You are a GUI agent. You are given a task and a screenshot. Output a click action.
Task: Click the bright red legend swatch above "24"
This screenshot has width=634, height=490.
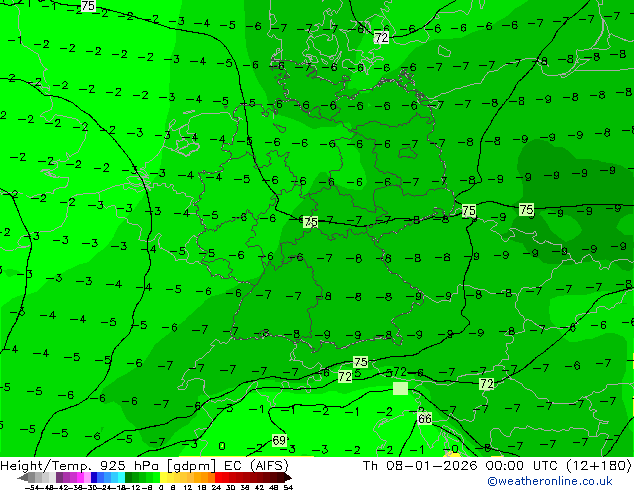218,477
